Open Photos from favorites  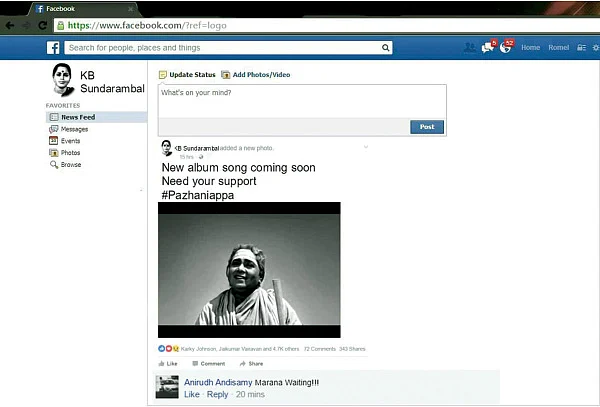pyautogui.click(x=70, y=153)
